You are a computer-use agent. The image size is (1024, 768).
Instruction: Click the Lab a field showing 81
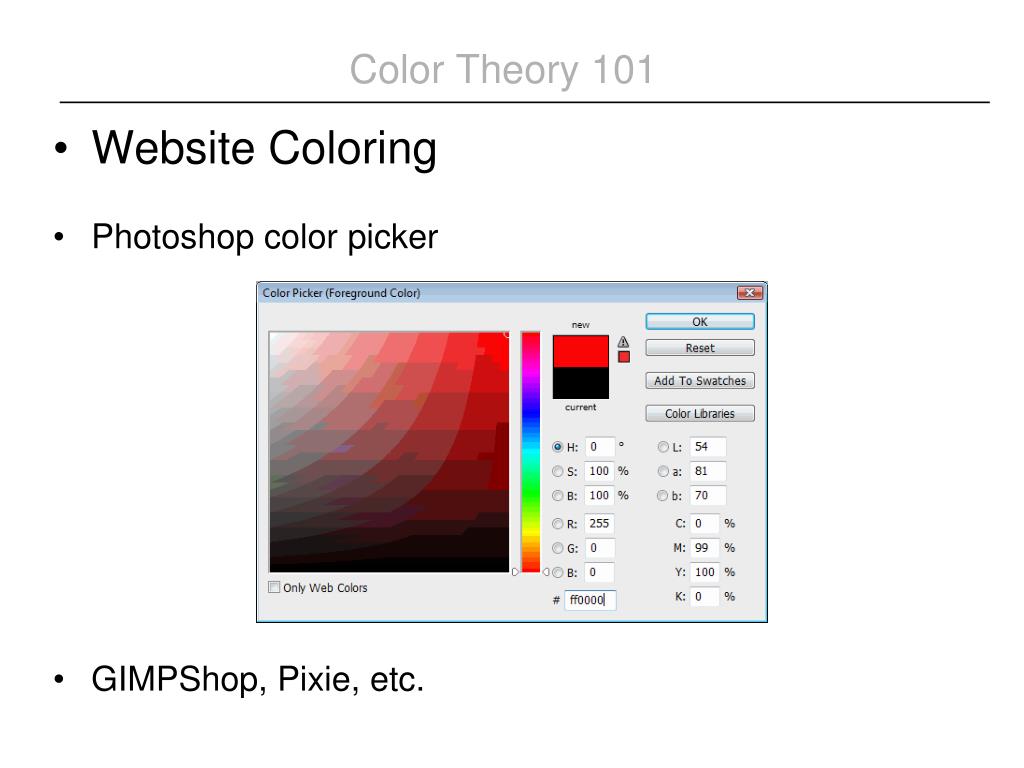pyautogui.click(x=708, y=471)
